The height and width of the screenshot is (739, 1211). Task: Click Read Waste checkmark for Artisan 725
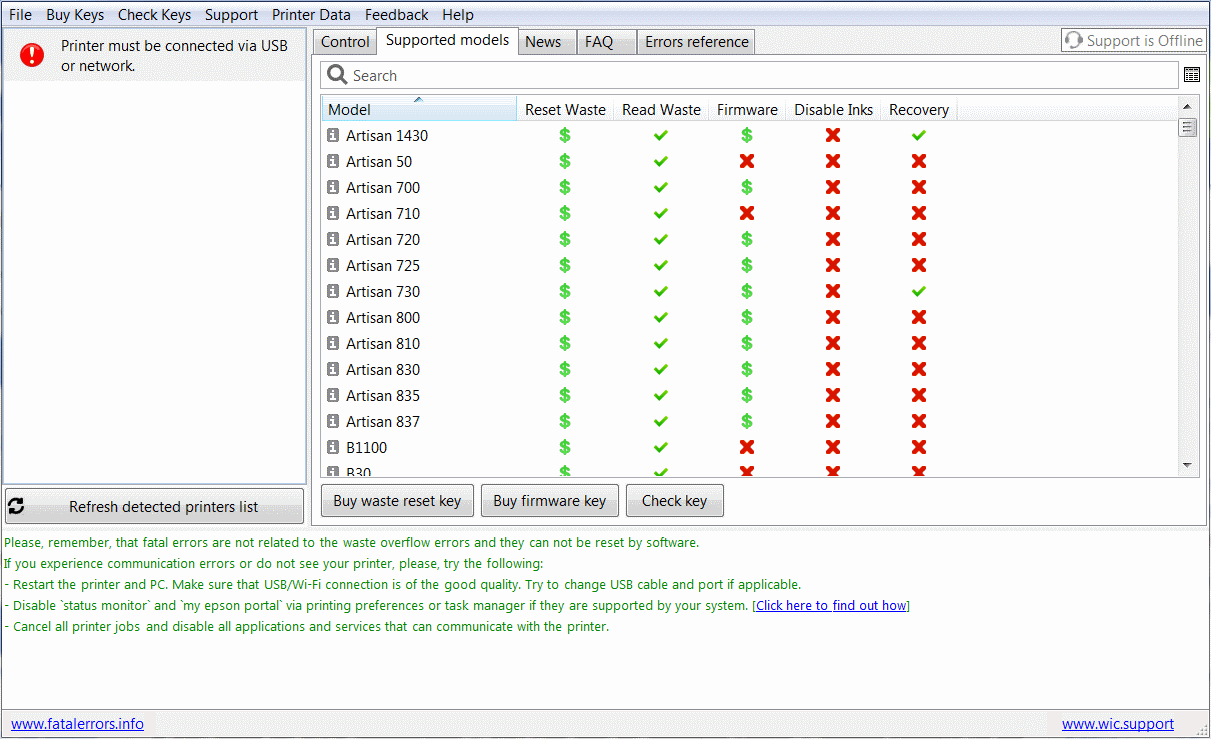pos(661,265)
